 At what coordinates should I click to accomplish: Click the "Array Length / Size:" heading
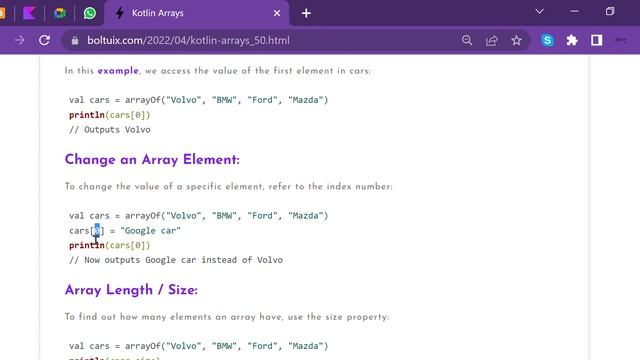click(x=131, y=290)
